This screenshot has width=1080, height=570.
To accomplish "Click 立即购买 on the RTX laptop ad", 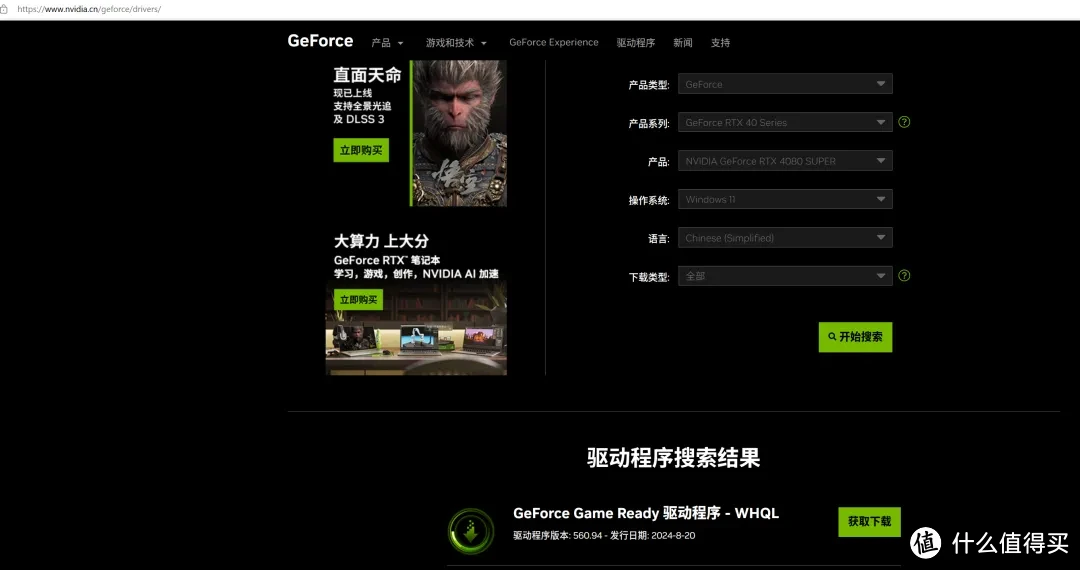I will (x=358, y=299).
